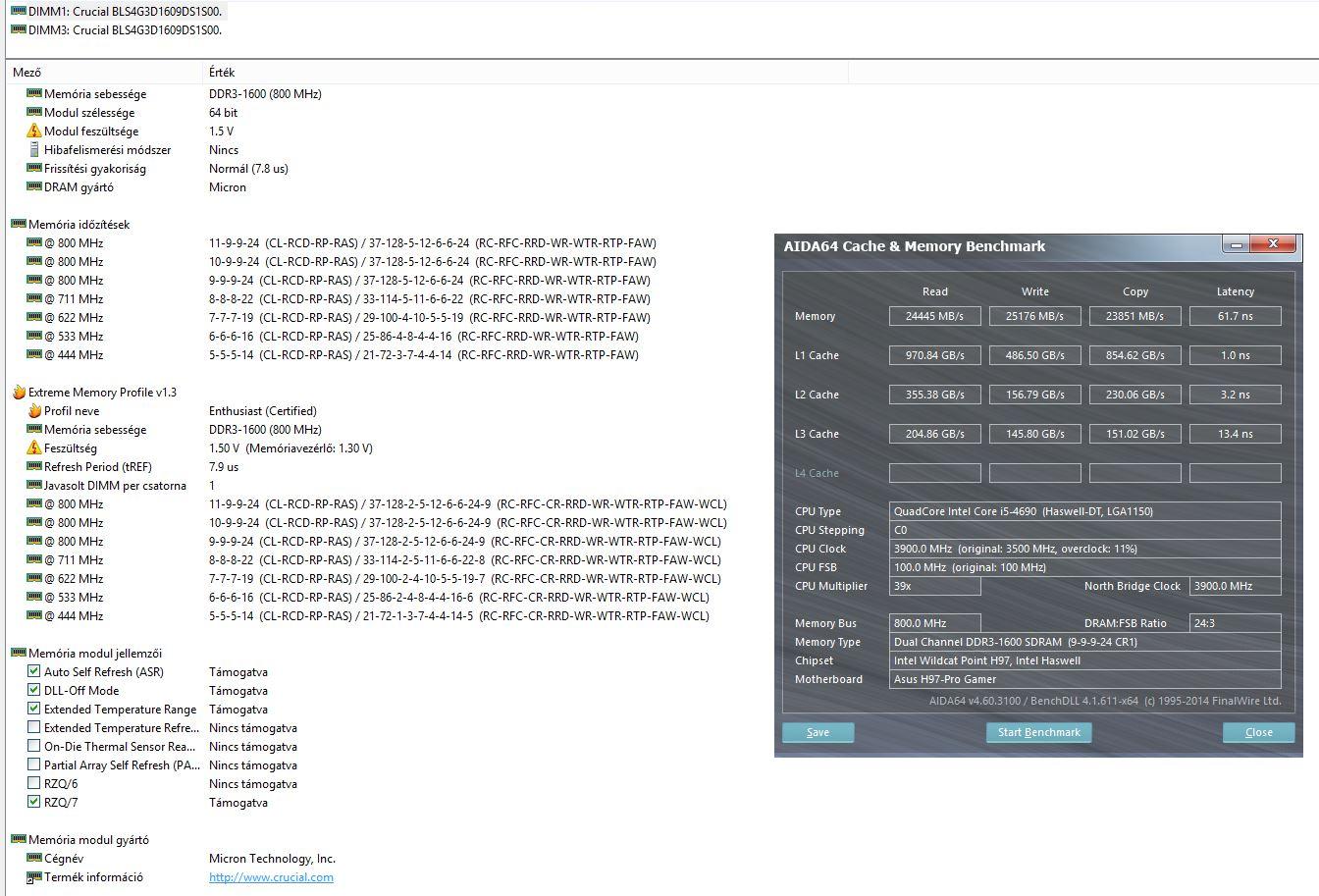
Task: Click the CPU Type field i5-4690
Action: click(1085, 511)
